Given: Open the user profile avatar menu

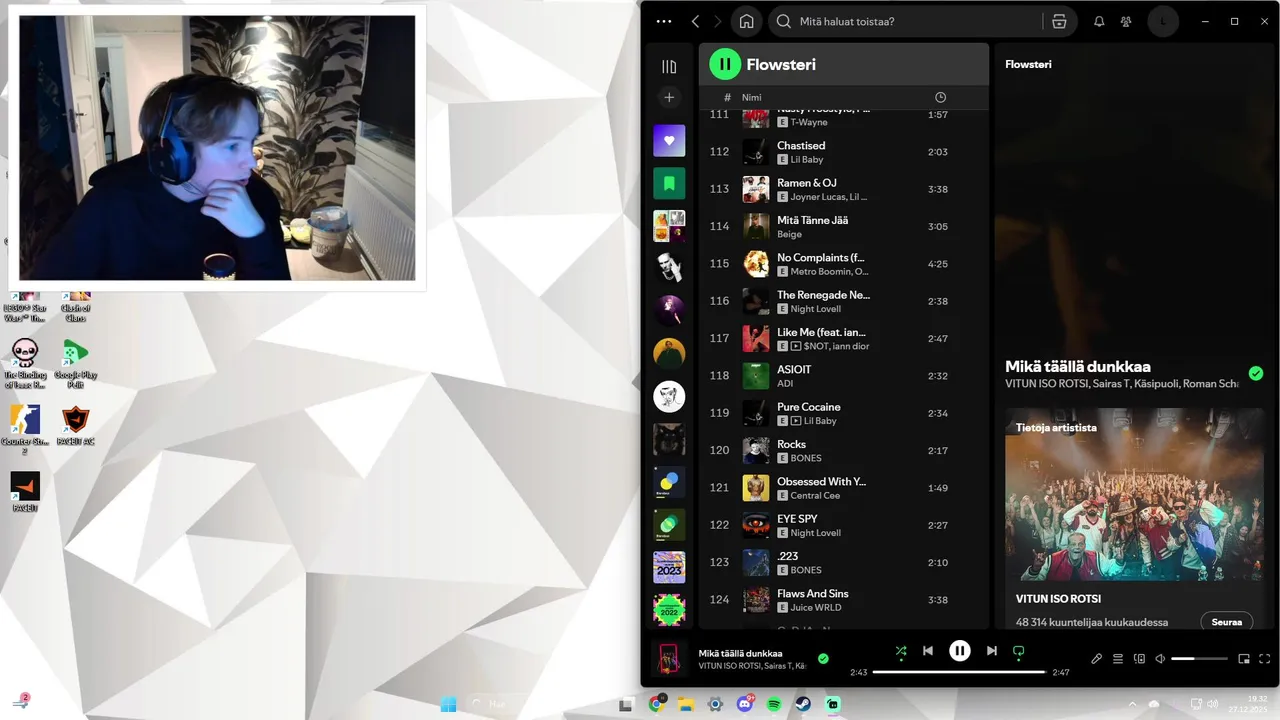Looking at the screenshot, I should (1163, 21).
